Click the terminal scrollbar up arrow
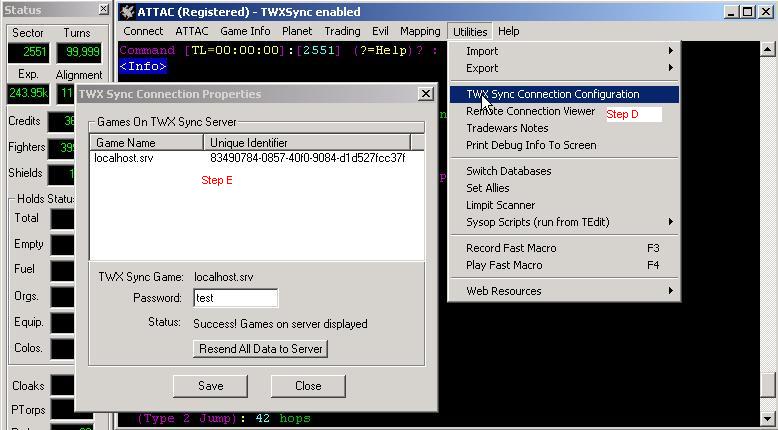 click(767, 49)
